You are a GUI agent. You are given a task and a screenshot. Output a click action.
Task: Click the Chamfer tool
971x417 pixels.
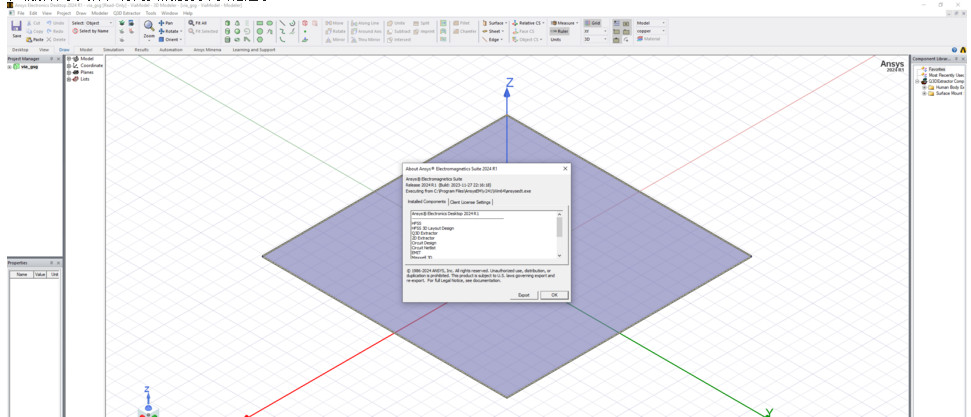(x=464, y=31)
